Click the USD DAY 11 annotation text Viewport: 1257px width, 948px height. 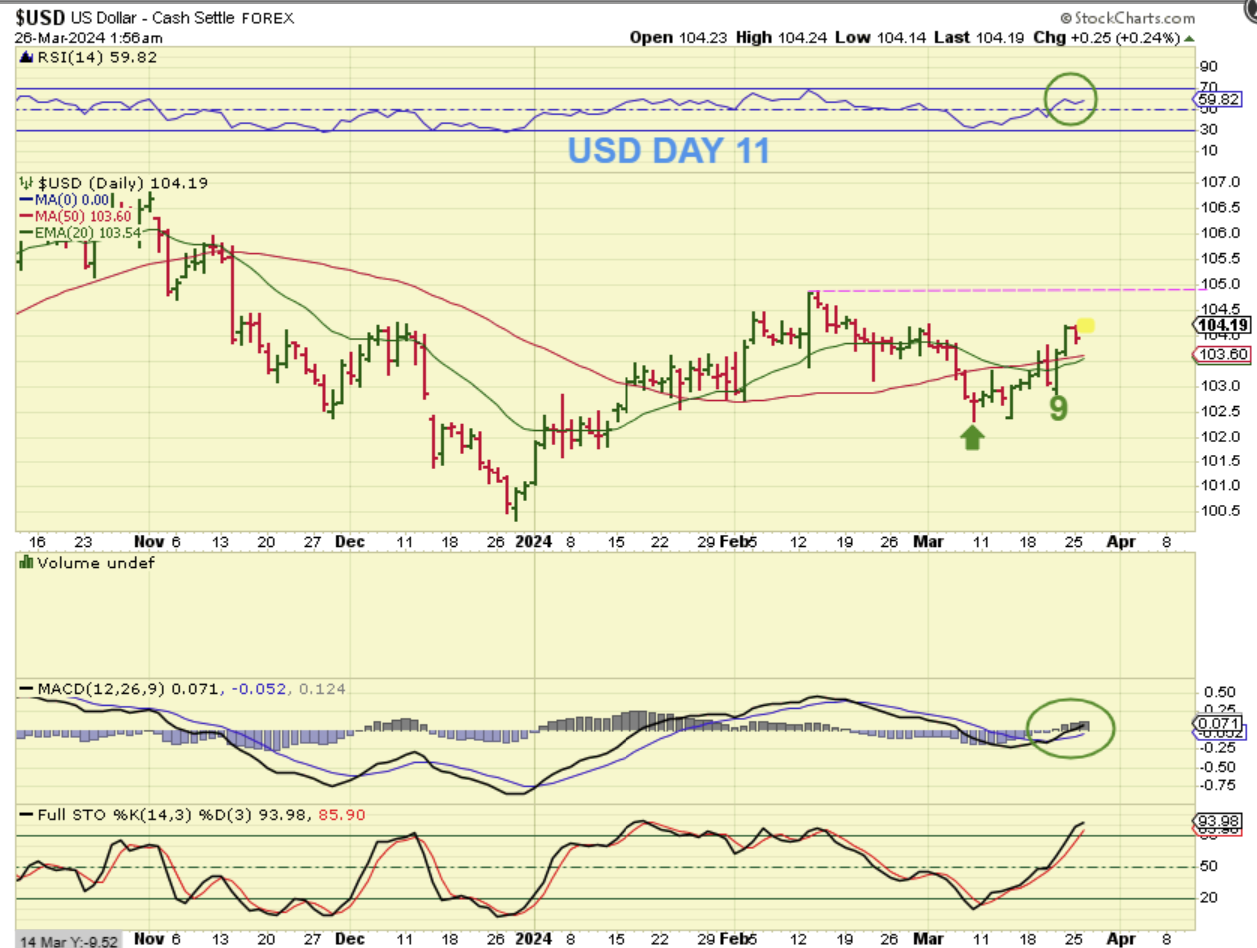669,151
